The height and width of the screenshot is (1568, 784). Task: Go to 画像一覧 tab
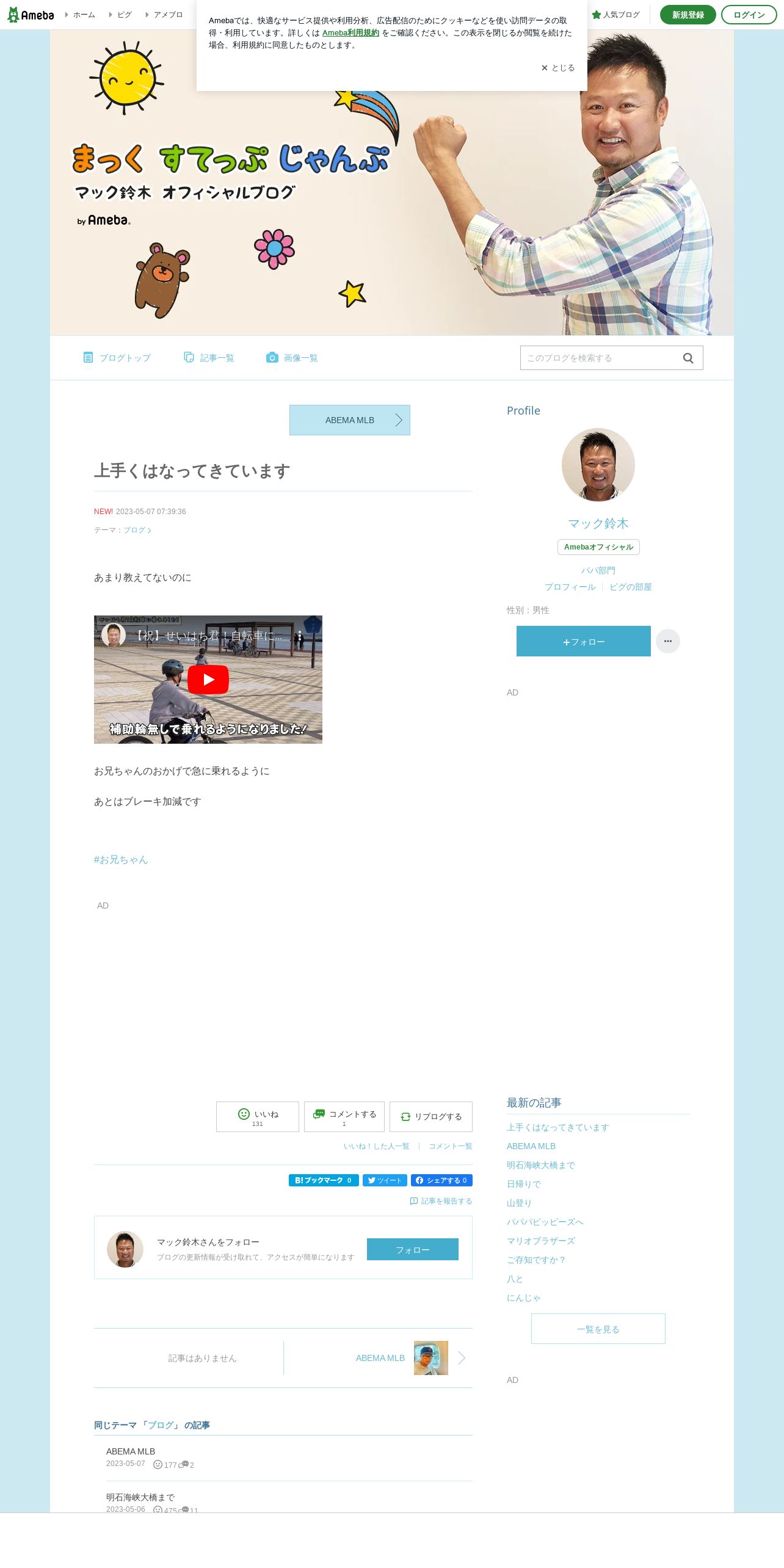click(x=292, y=358)
